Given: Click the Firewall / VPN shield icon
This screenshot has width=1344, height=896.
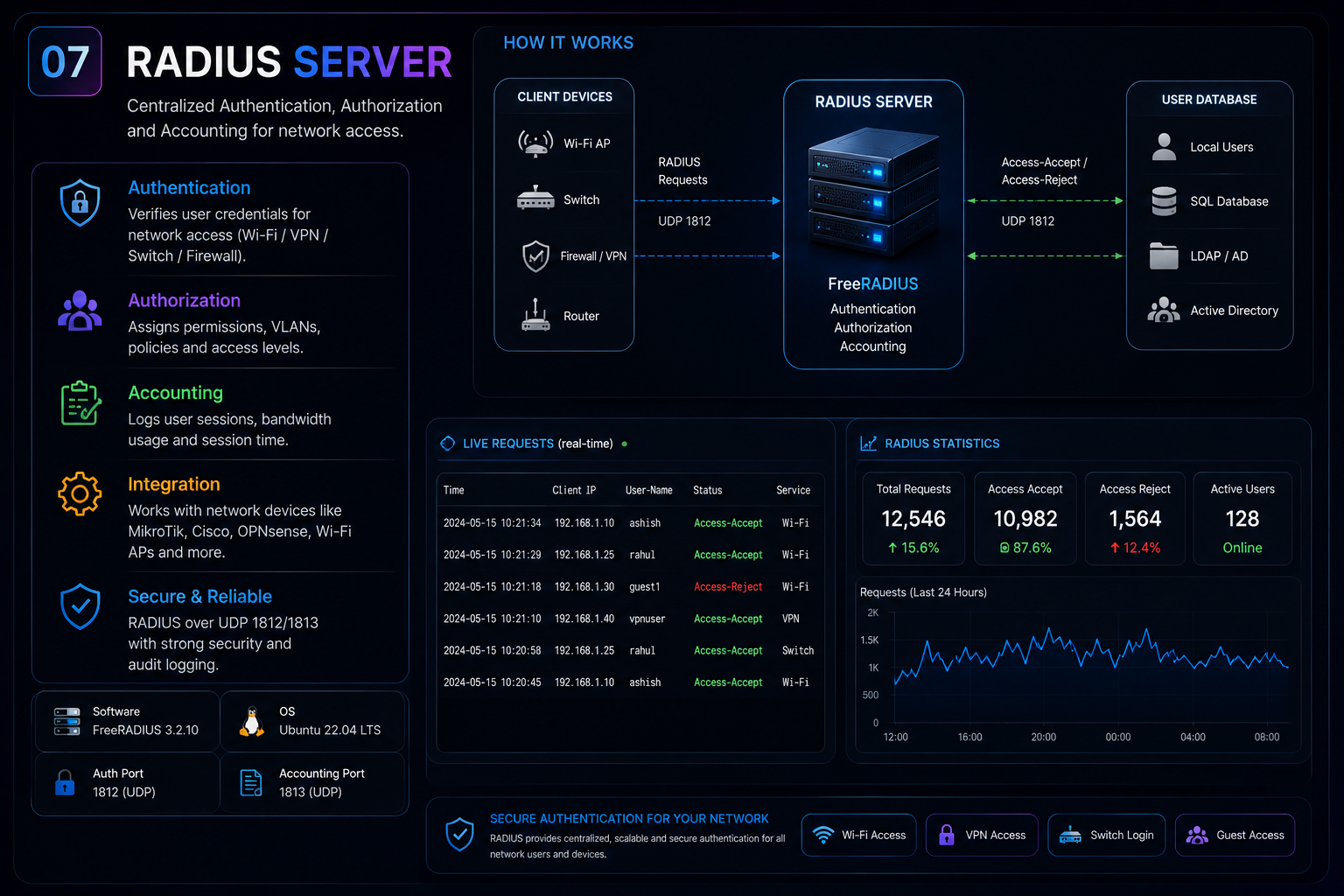Looking at the screenshot, I should pos(535,256).
